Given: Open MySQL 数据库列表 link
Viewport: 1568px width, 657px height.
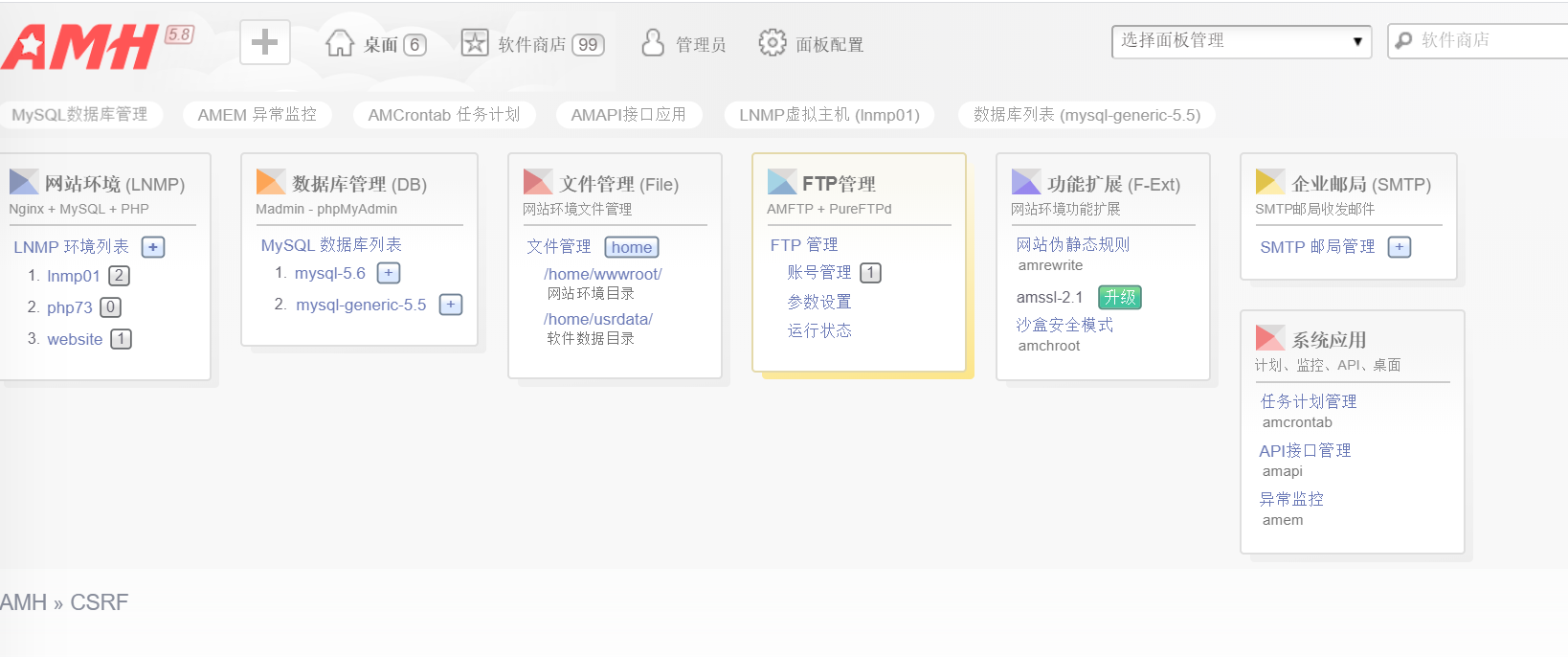Looking at the screenshot, I should (331, 245).
